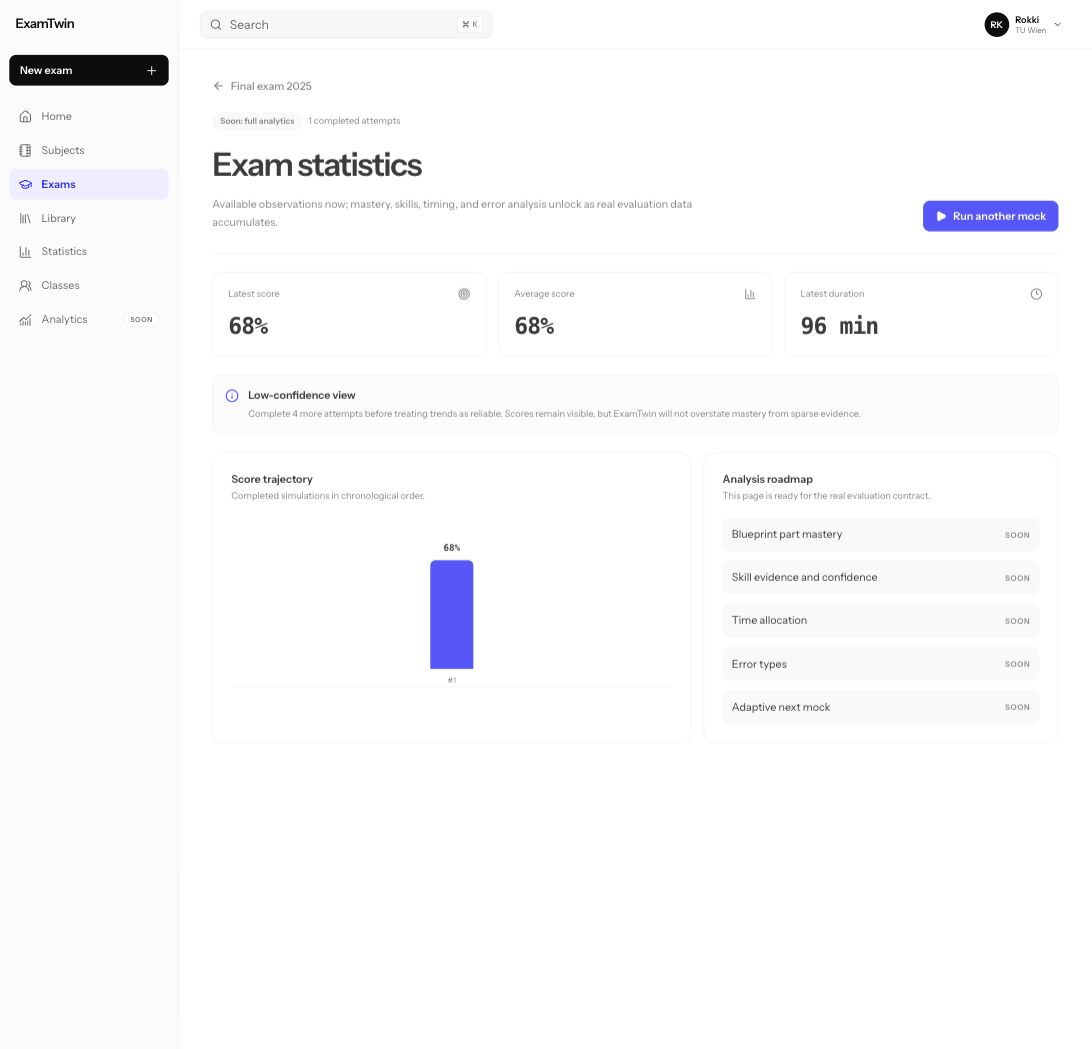Click the 96 min duration value
This screenshot has height=1049, width=1092.
click(839, 326)
